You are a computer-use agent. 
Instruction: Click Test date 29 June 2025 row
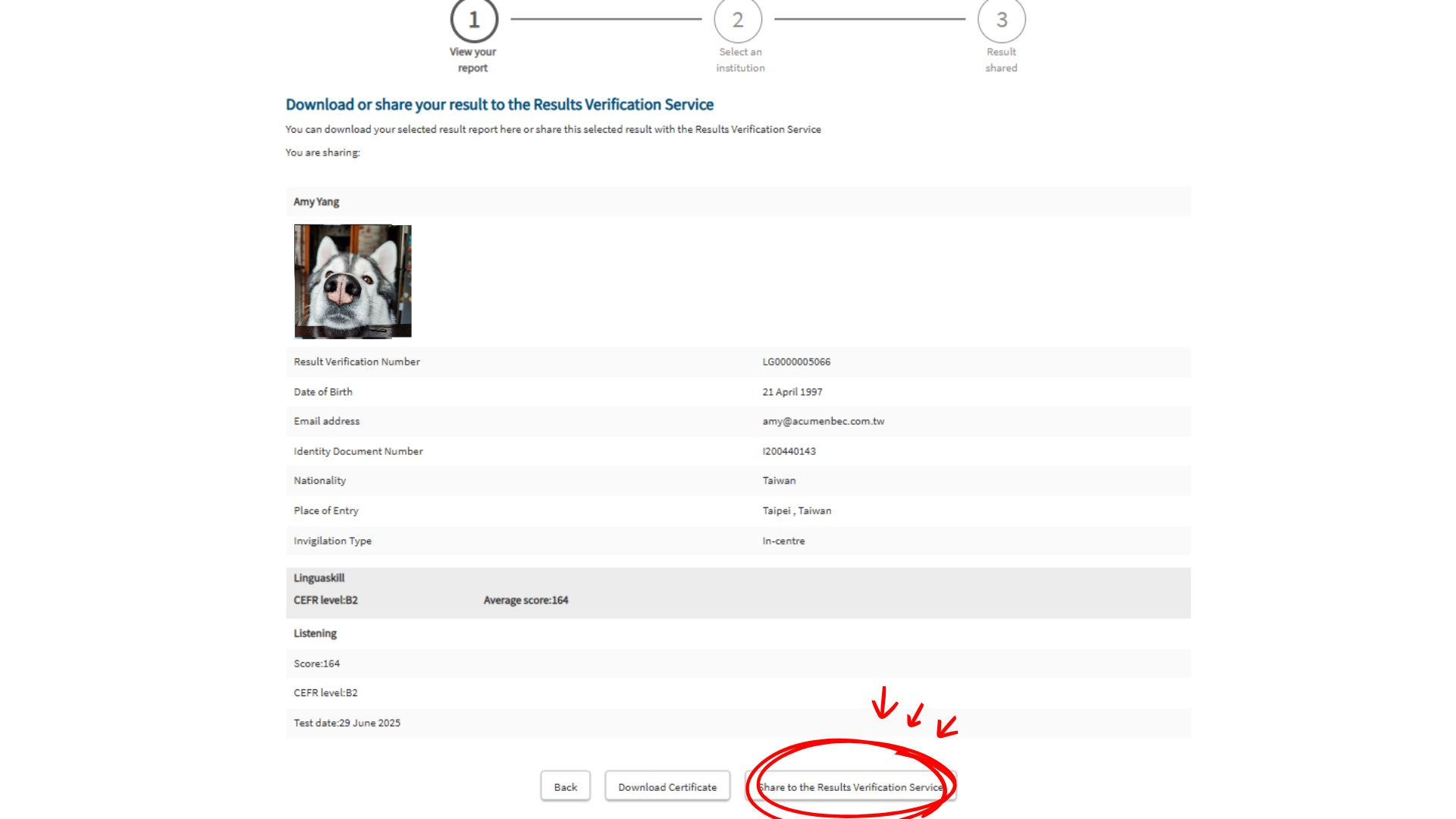tap(347, 723)
